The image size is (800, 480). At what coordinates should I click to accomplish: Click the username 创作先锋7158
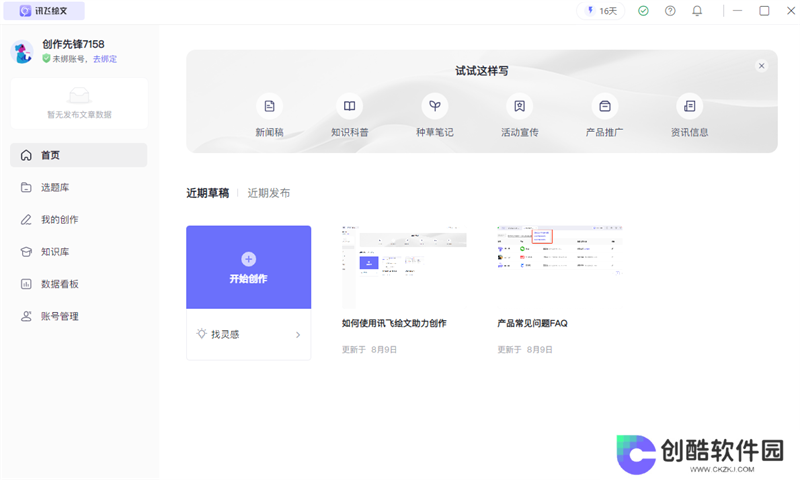point(73,44)
